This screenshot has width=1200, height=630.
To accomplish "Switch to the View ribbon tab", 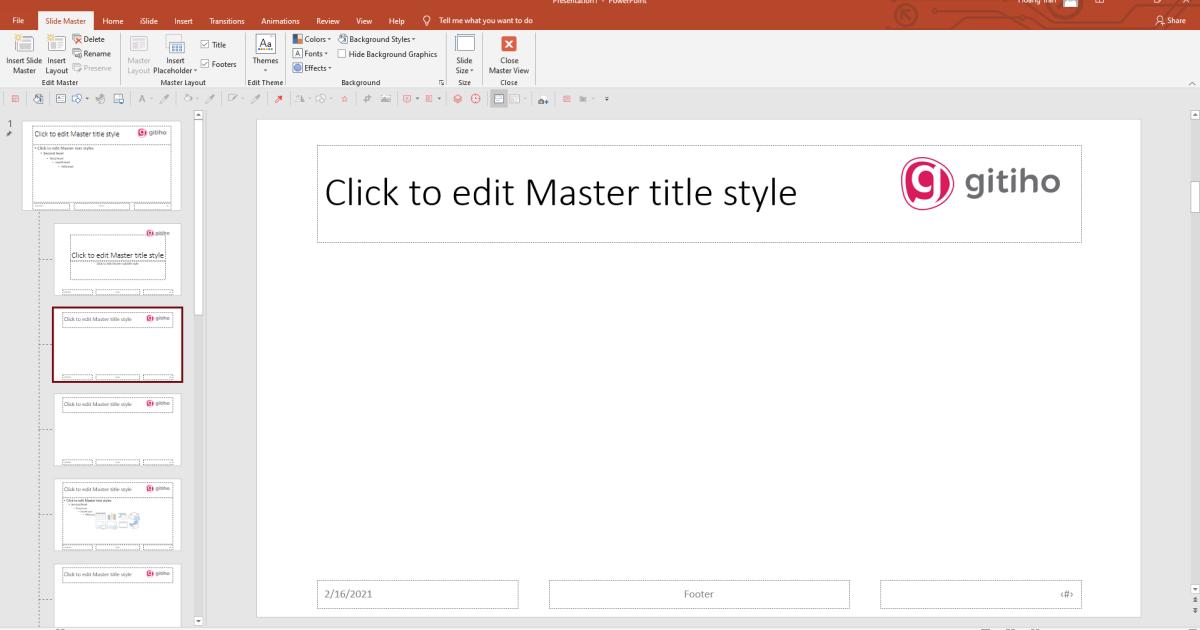I will pyautogui.click(x=363, y=20).
